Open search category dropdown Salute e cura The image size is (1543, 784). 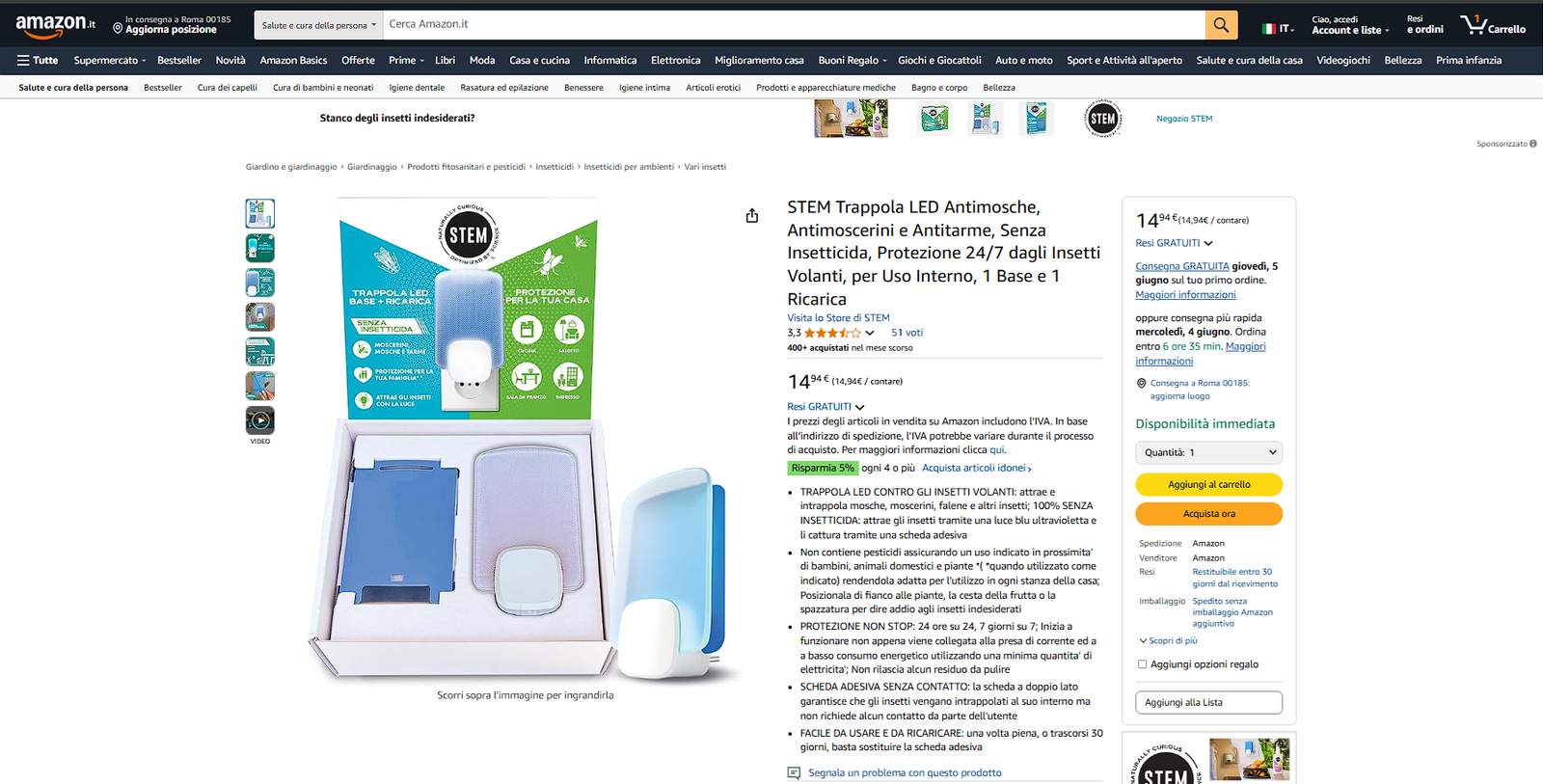[318, 25]
